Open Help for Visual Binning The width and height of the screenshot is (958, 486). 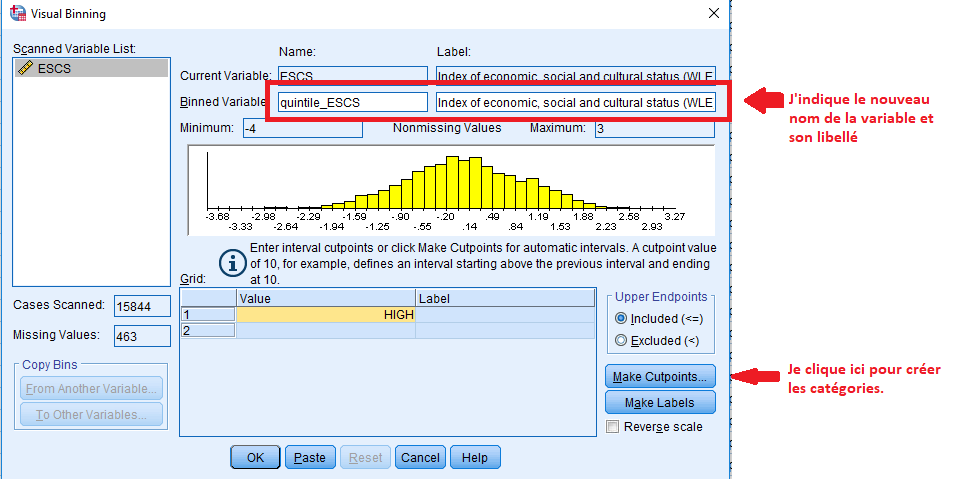click(x=475, y=457)
